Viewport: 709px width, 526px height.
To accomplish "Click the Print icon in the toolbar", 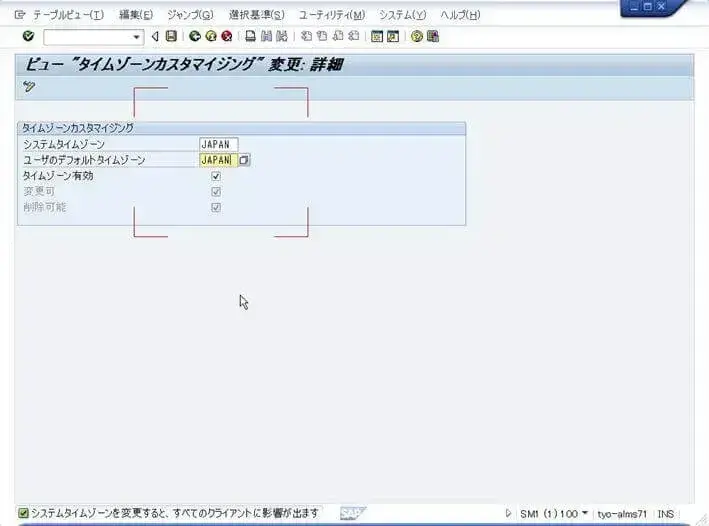I will point(251,36).
